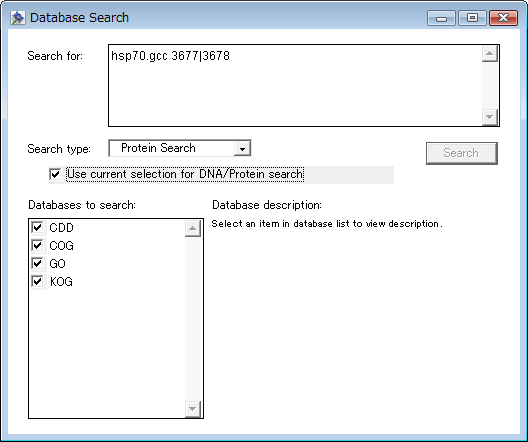Close the Database Search dialog
This screenshot has height=442, width=528.
(503, 18)
